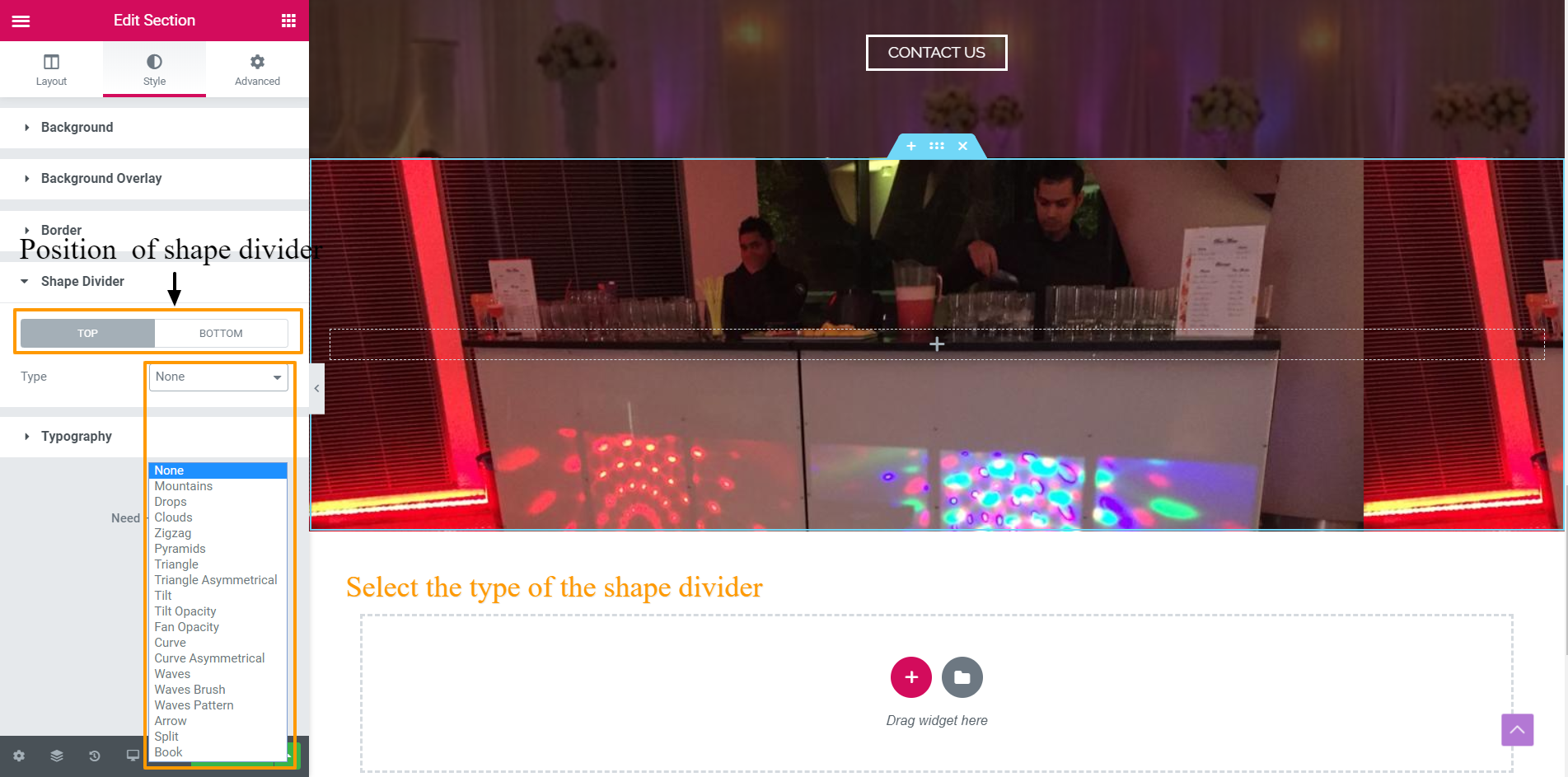This screenshot has width=1568, height=777.
Task: Open the Navigator layers icon
Action: [x=57, y=756]
